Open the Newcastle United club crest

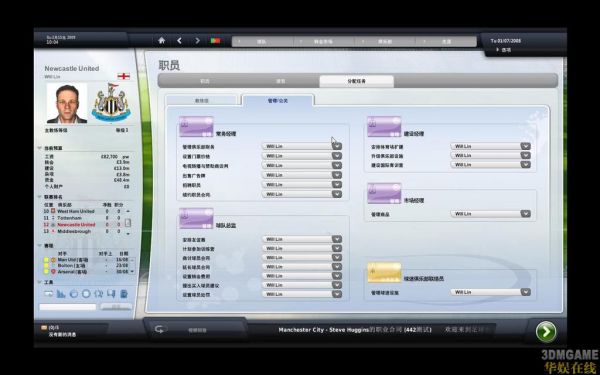coord(111,103)
